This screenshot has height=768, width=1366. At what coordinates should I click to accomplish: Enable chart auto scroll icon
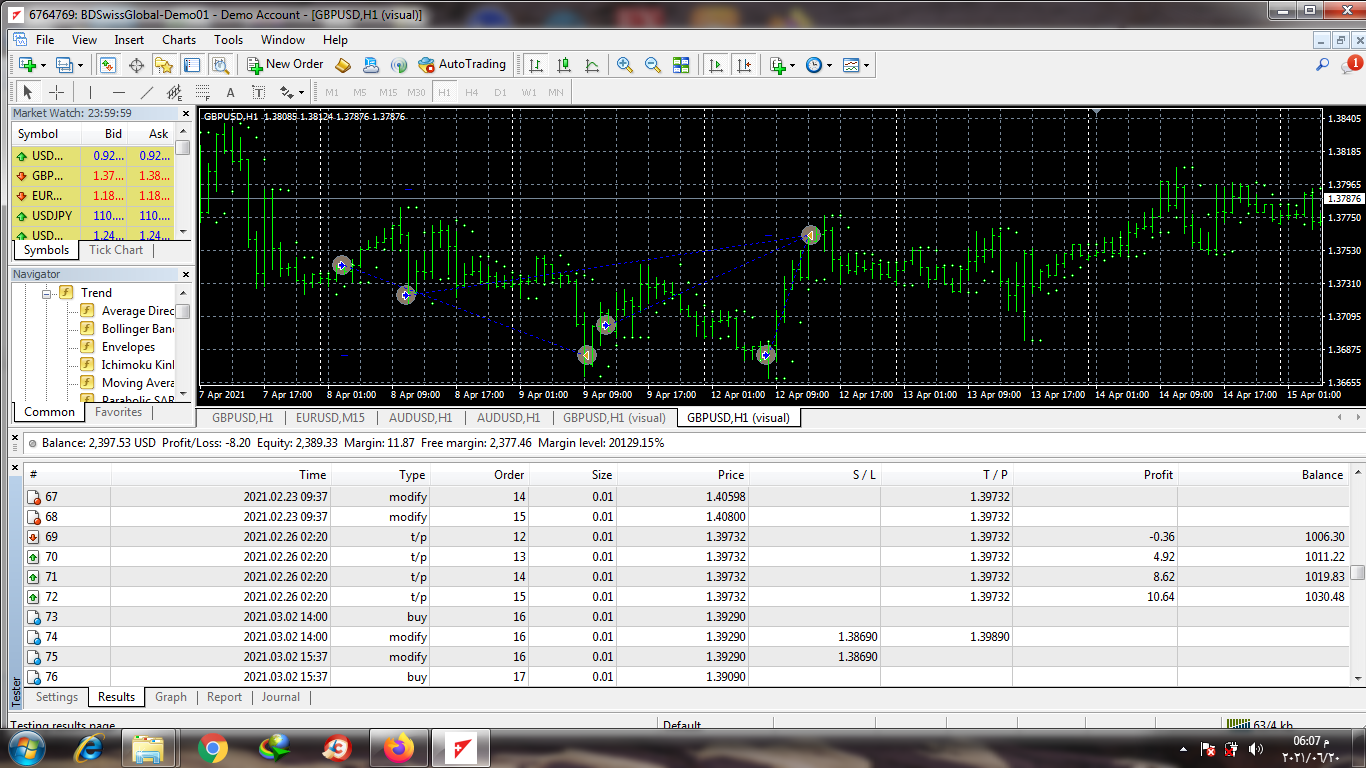(x=715, y=65)
